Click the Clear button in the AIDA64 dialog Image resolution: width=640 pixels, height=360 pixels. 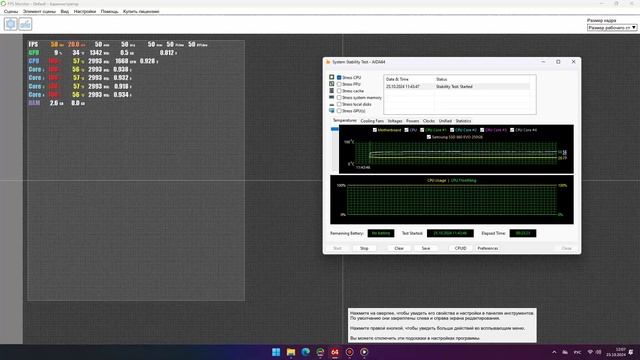(399, 248)
